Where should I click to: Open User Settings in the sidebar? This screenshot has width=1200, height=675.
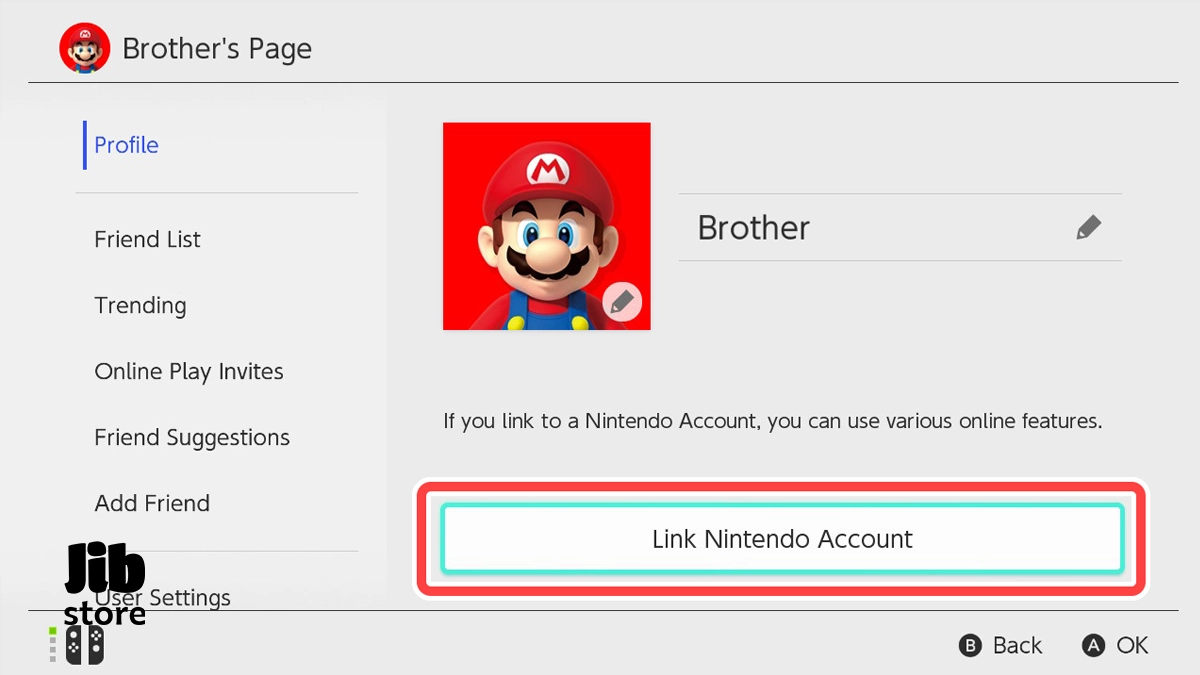click(x=163, y=598)
